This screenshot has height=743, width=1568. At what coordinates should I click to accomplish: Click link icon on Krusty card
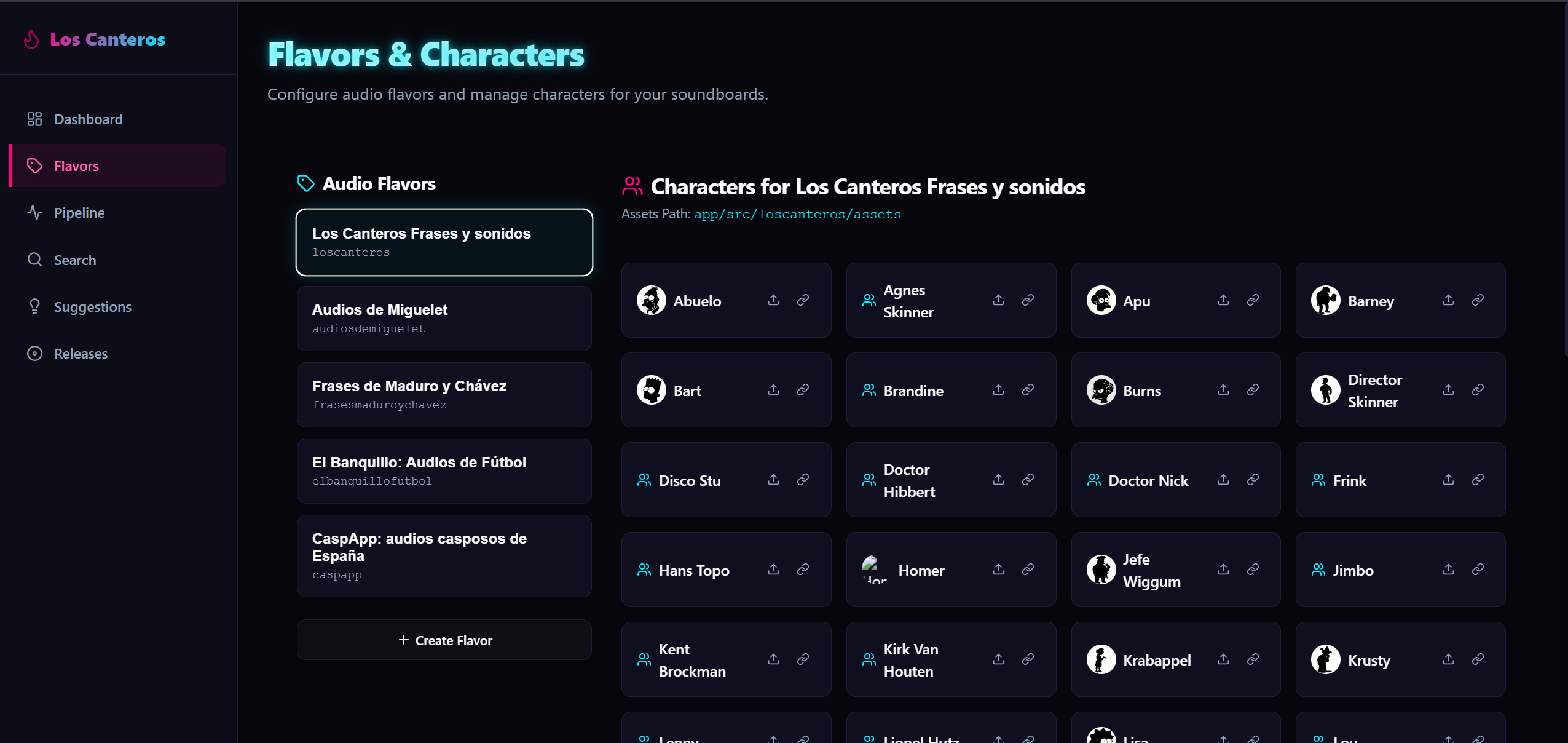point(1478,659)
